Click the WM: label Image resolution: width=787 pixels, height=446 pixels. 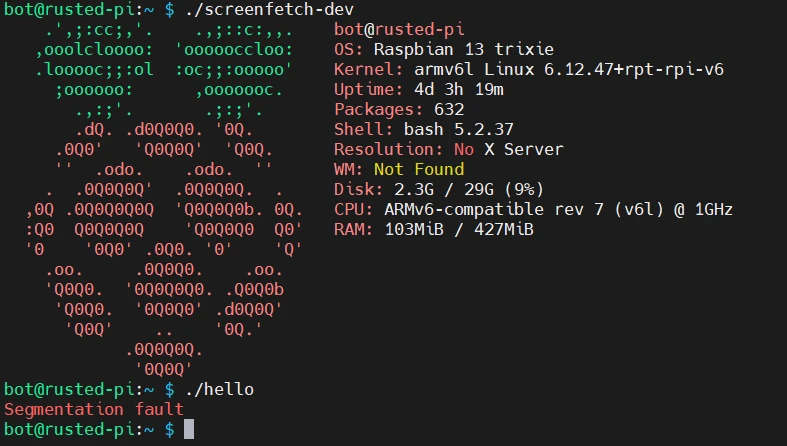[x=349, y=170]
